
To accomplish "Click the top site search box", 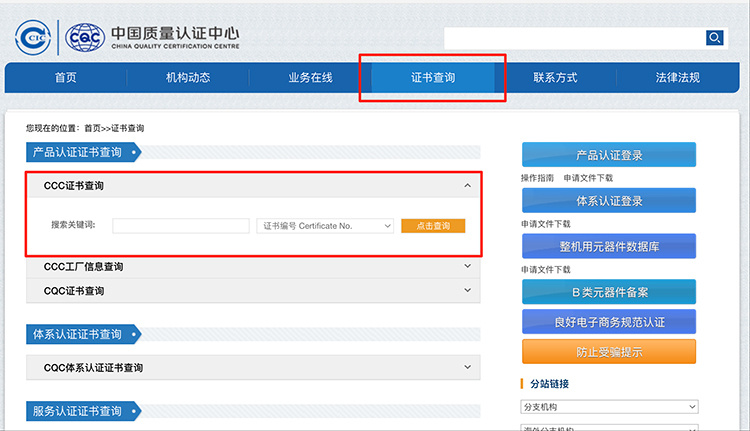I will tap(574, 38).
